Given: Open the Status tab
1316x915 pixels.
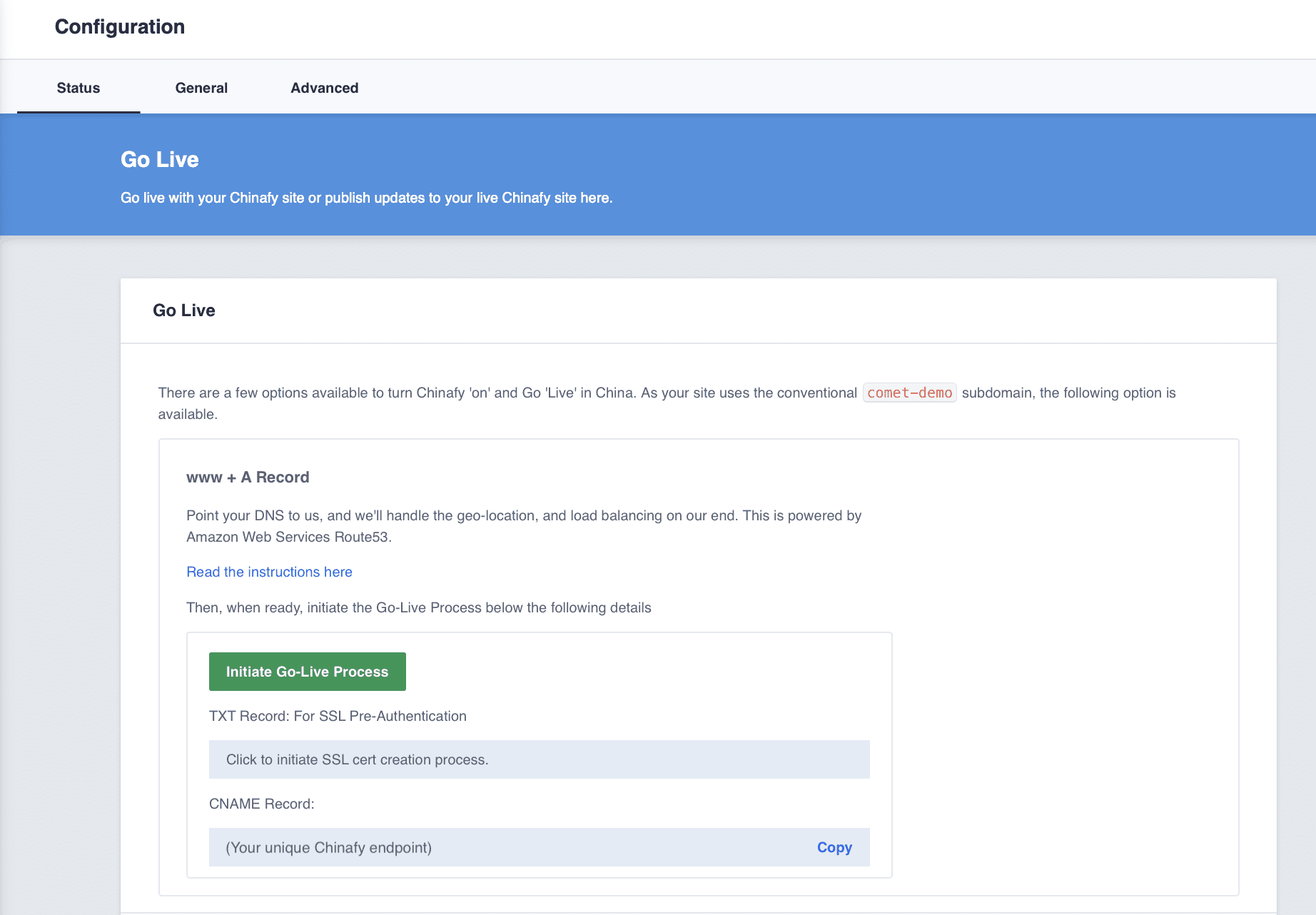Looking at the screenshot, I should [x=79, y=88].
